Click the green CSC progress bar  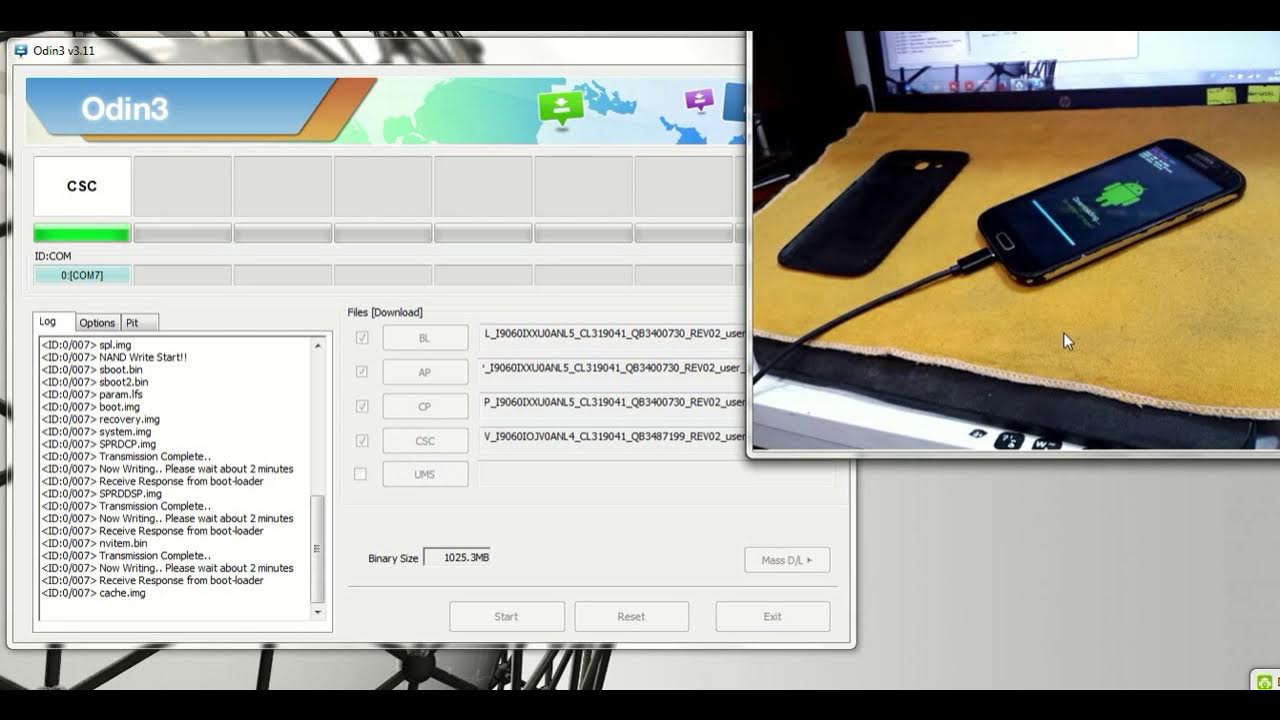(x=82, y=233)
